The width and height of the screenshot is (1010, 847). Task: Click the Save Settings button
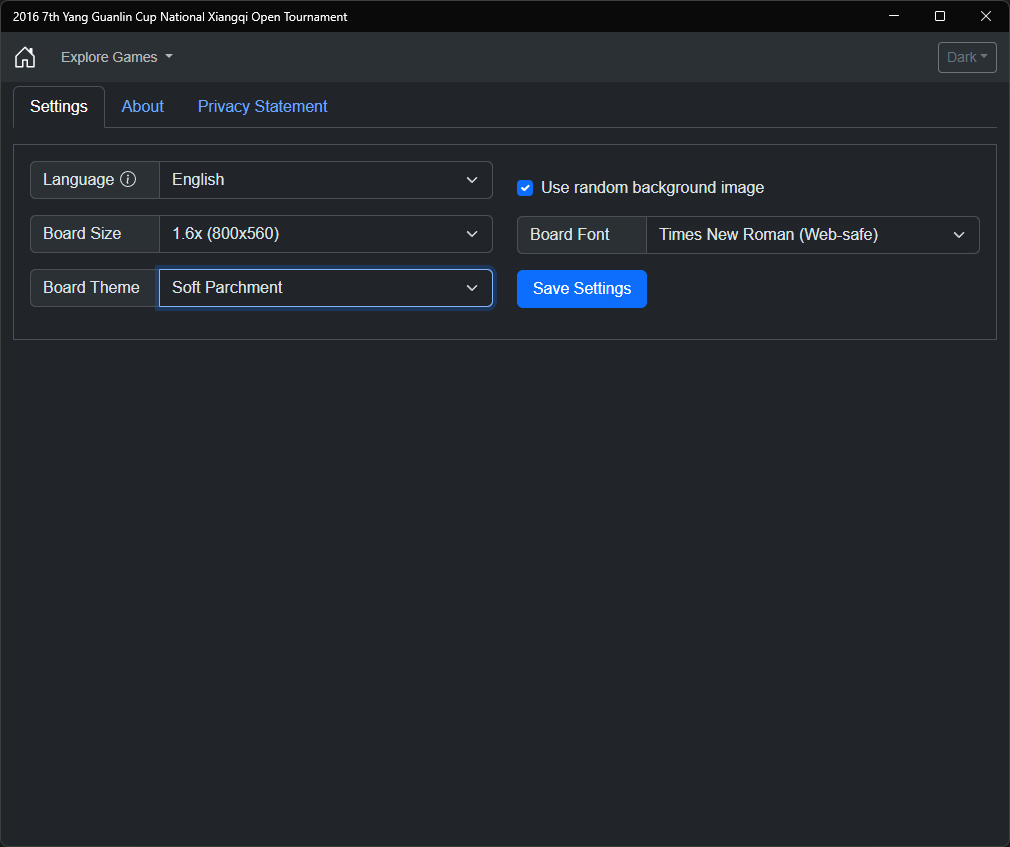tap(582, 289)
